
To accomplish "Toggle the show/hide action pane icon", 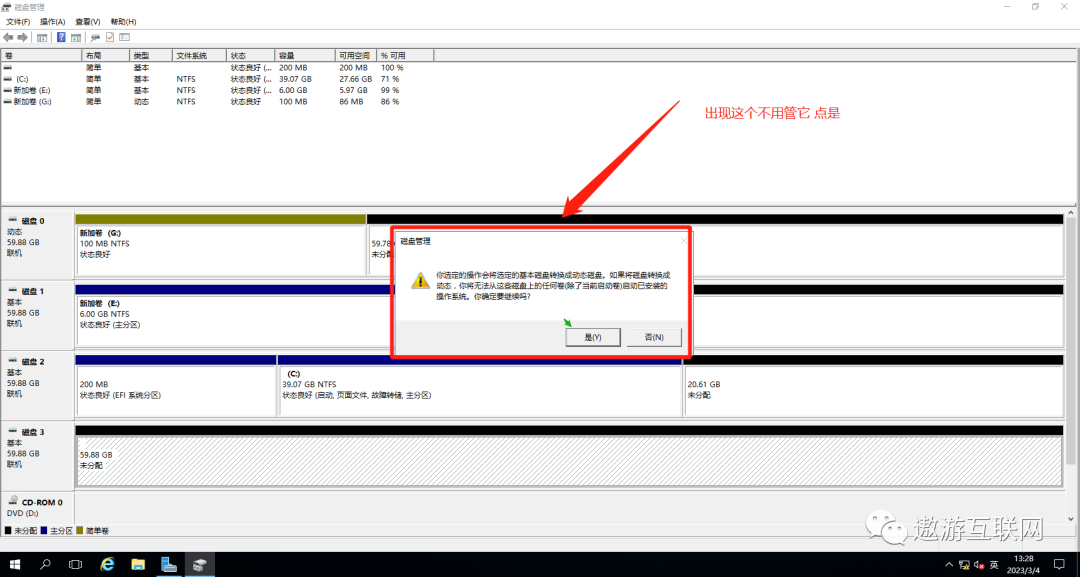I will [76, 37].
